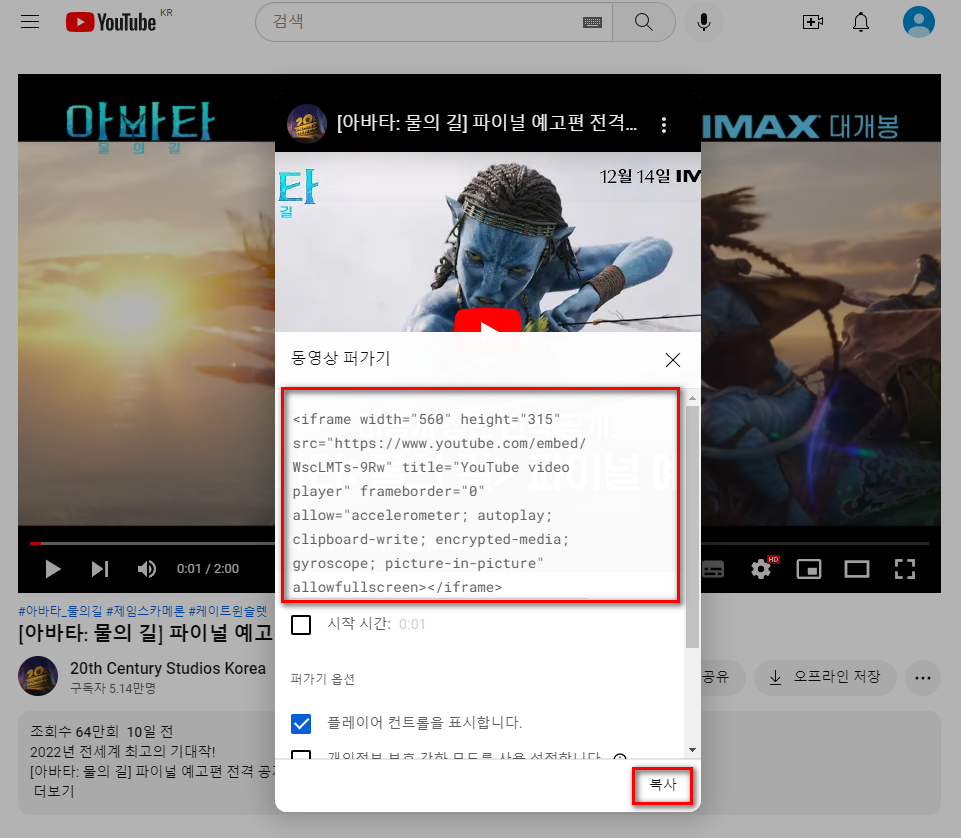
Task: Click the embed dialog scrollbar thumb
Action: 692,526
